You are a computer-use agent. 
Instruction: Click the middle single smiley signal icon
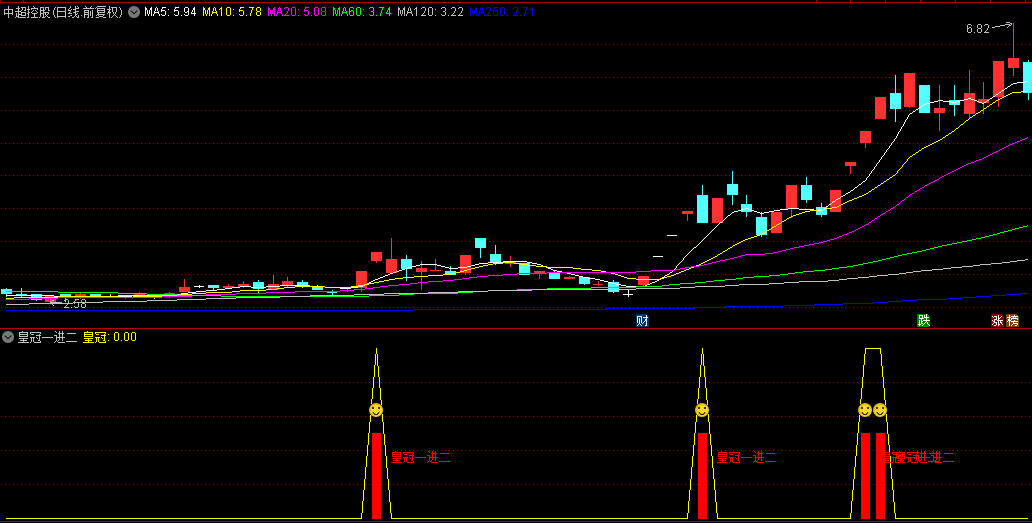[702, 410]
